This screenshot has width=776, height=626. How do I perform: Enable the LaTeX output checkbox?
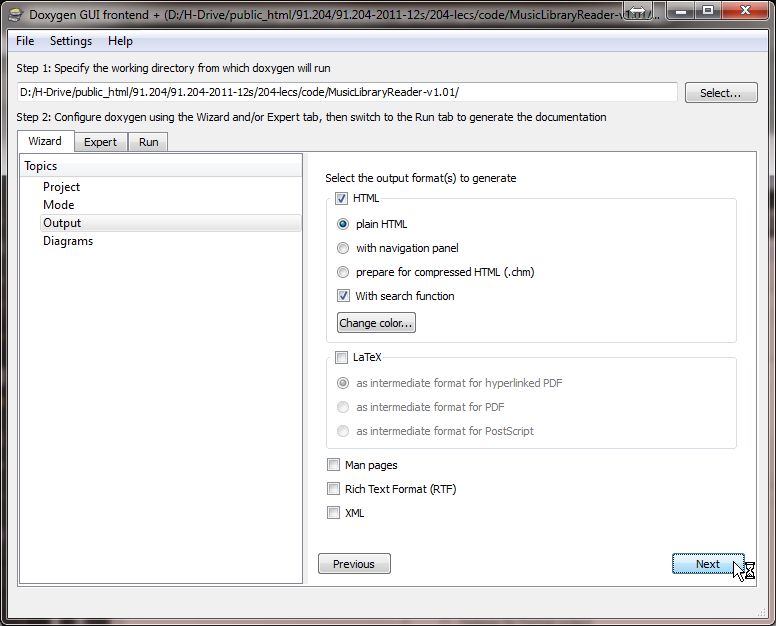(341, 357)
